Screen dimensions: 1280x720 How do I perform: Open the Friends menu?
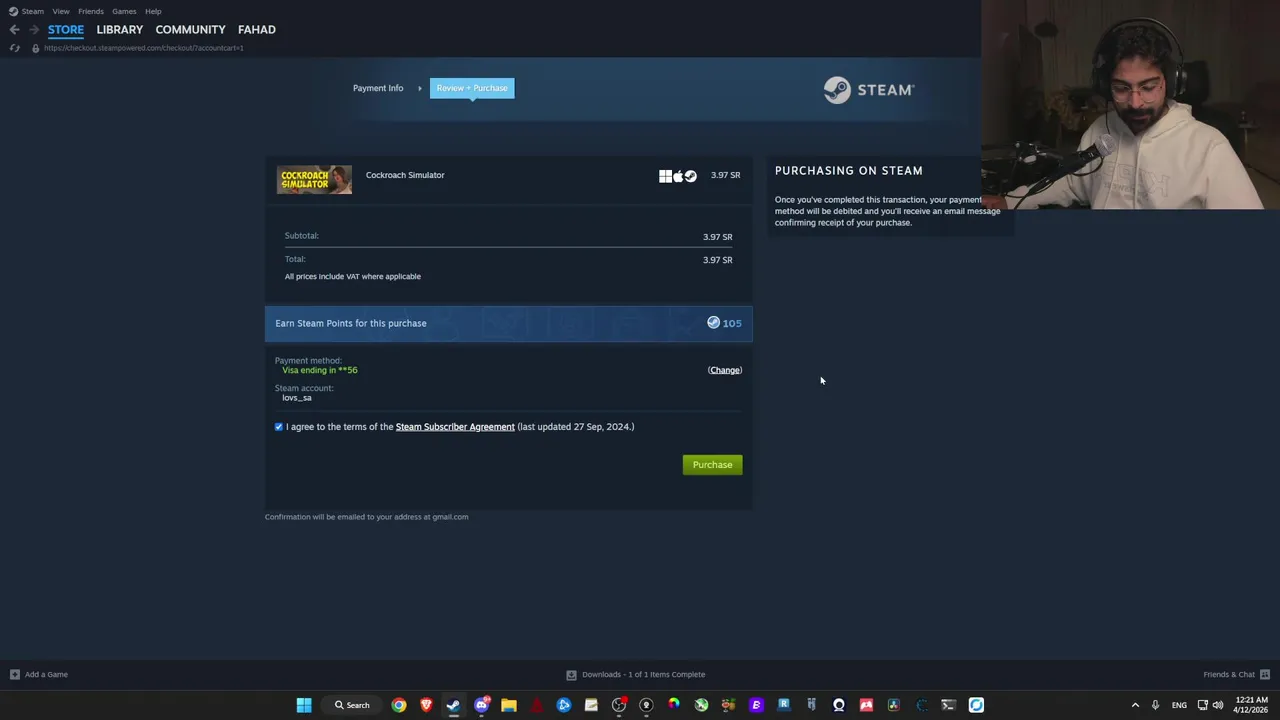click(91, 11)
